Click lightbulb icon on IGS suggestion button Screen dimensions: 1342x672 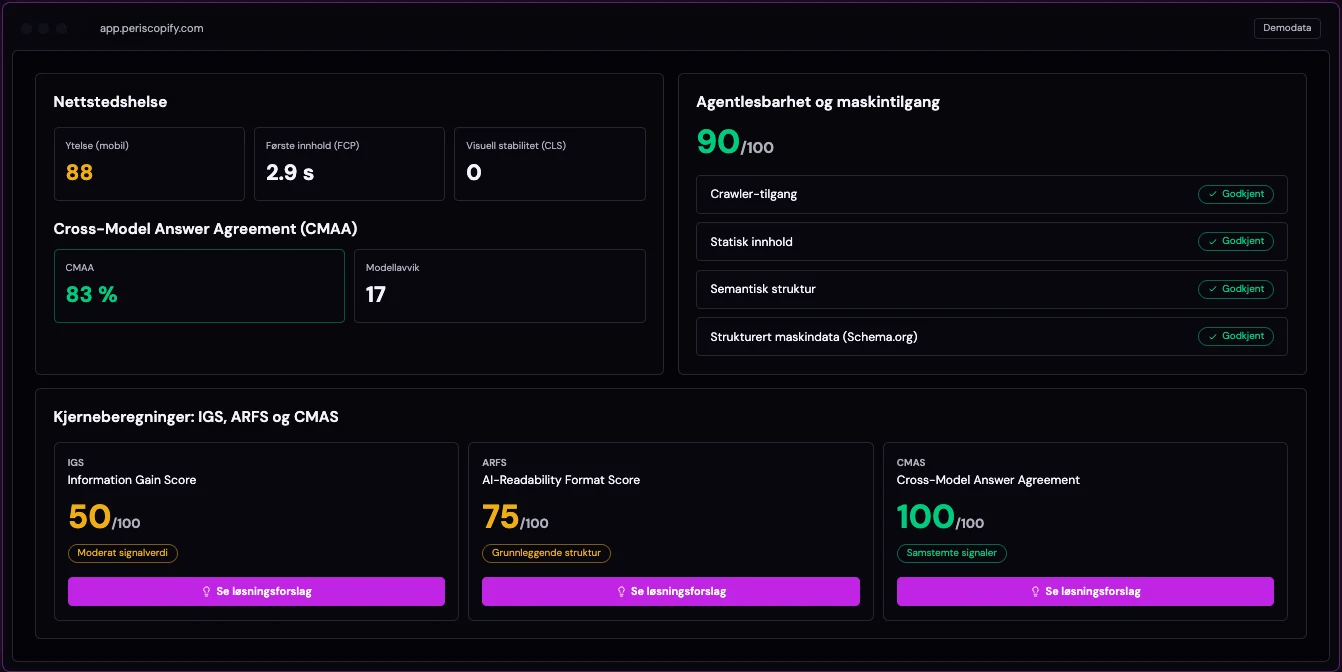tap(206, 592)
